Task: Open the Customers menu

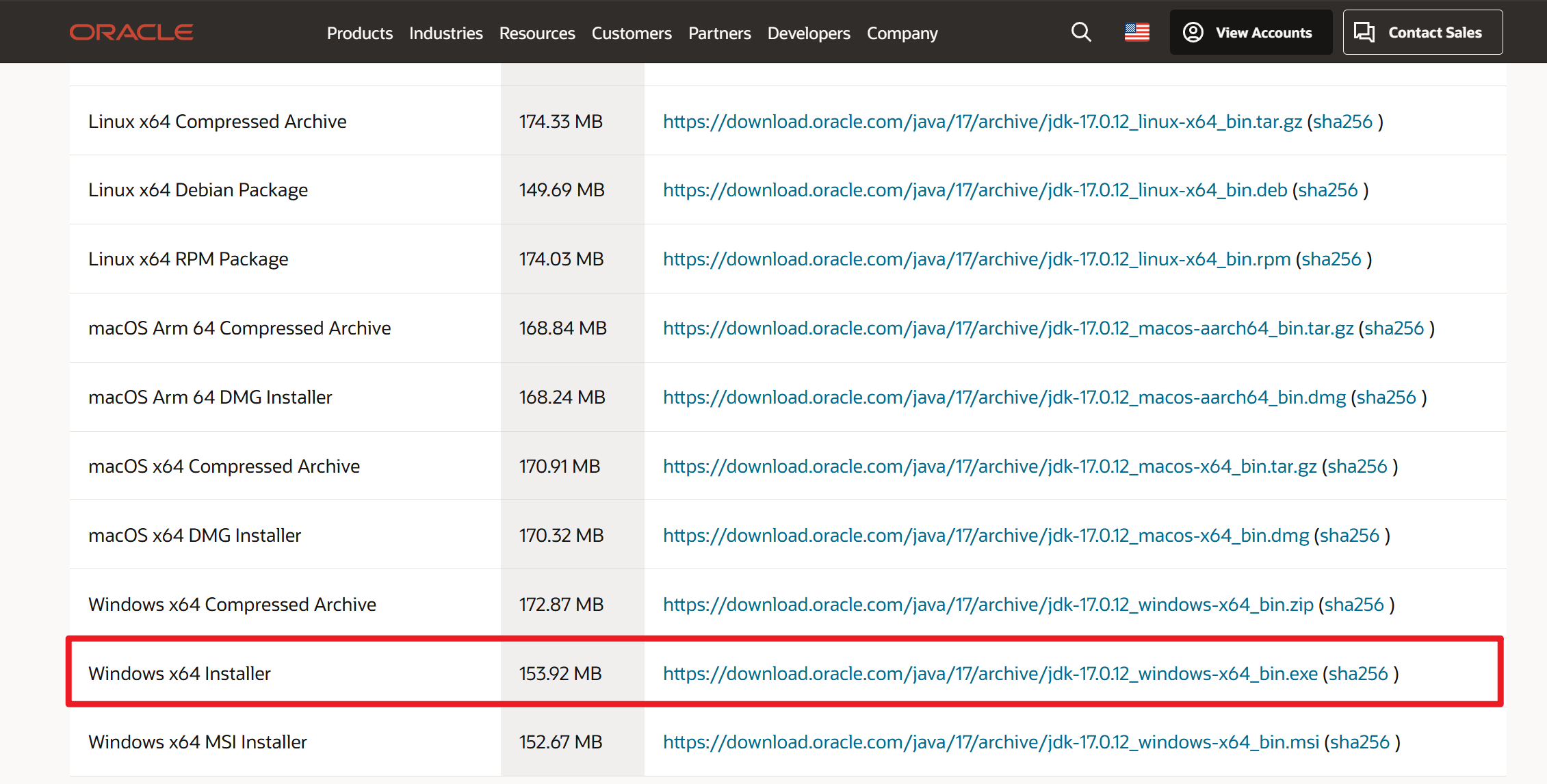Action: click(x=632, y=33)
